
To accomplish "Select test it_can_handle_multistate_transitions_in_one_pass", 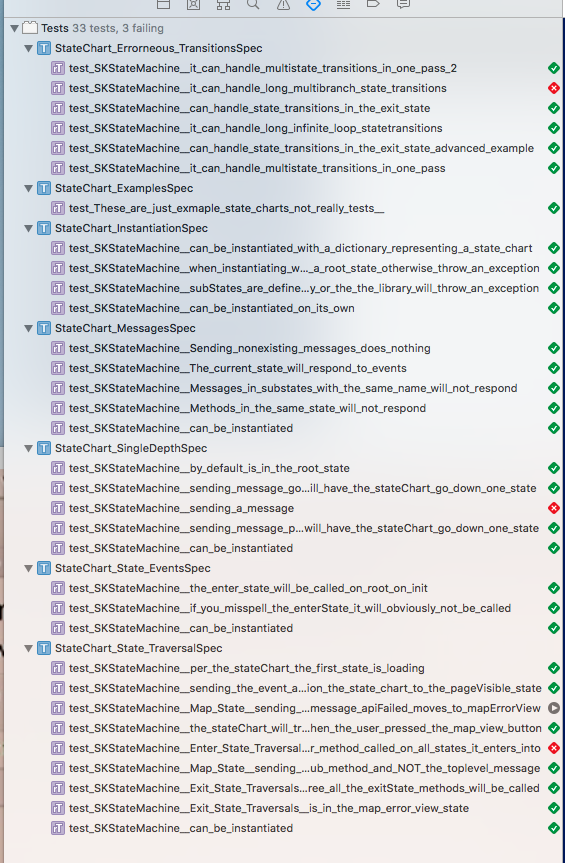I will [282, 168].
